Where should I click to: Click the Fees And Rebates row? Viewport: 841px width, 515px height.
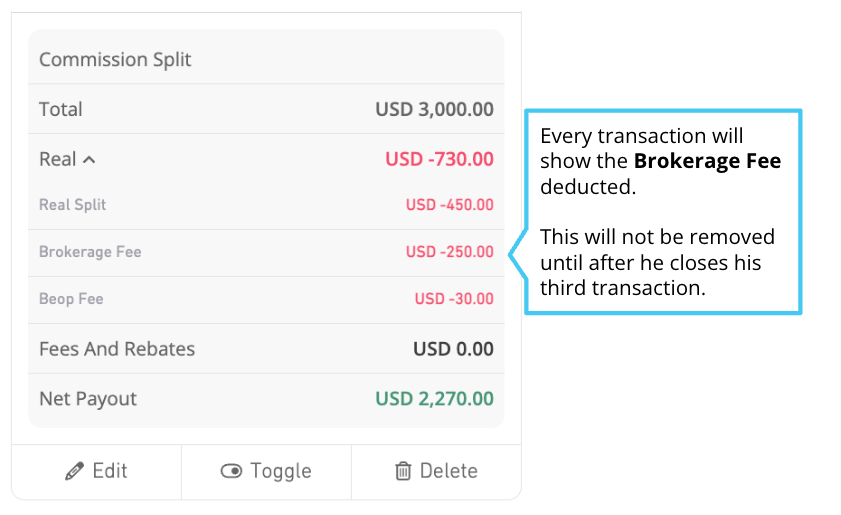(266, 349)
